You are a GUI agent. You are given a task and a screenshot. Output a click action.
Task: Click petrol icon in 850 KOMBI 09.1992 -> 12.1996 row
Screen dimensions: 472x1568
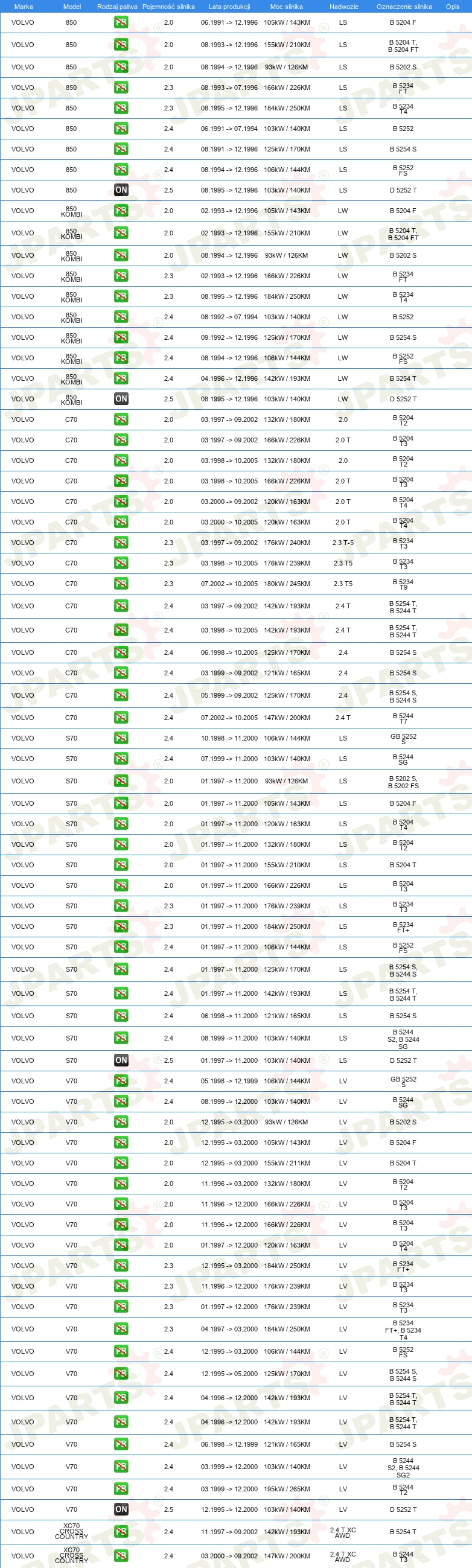pos(121,337)
